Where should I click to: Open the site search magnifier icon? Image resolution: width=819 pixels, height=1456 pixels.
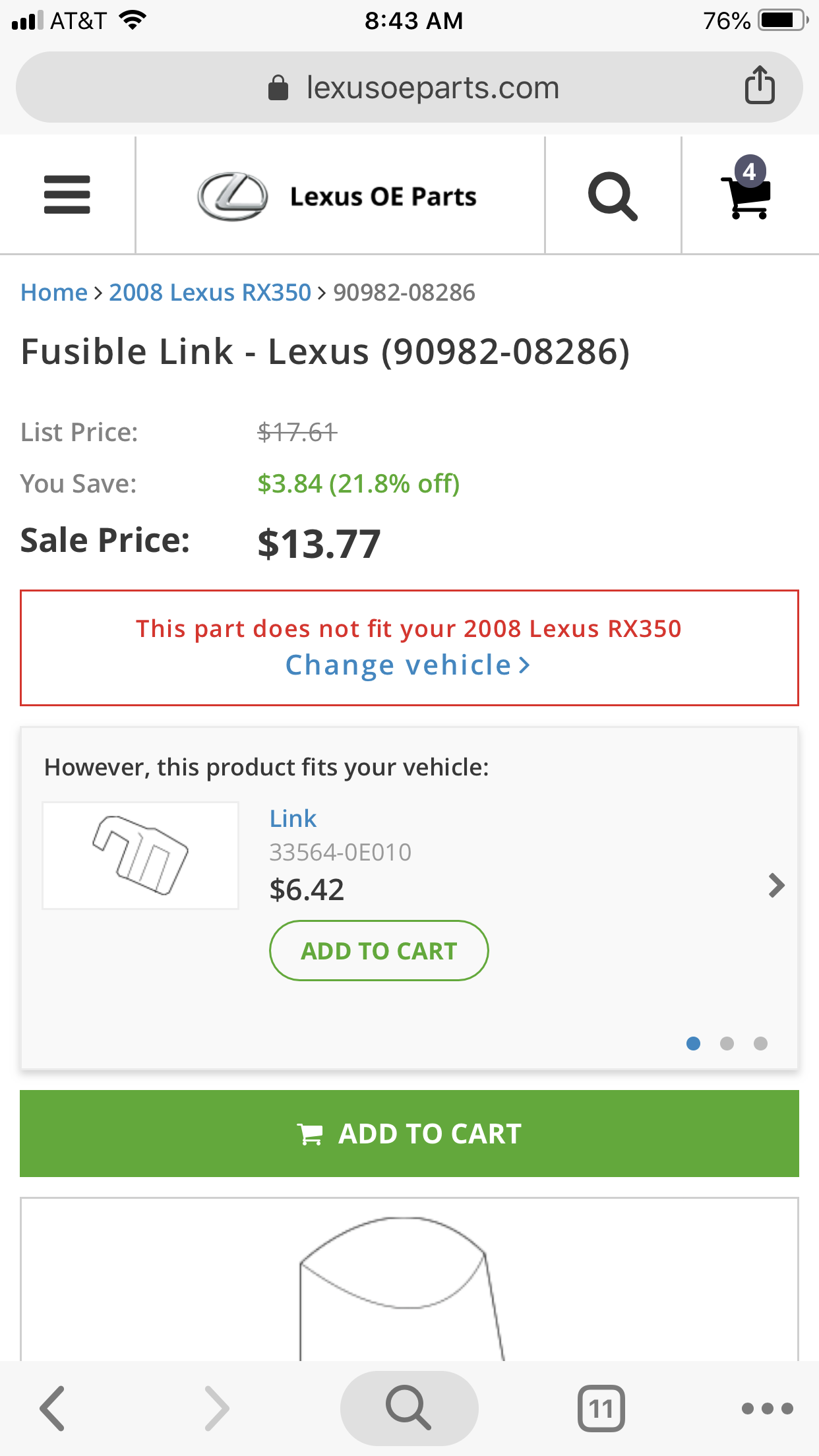613,196
